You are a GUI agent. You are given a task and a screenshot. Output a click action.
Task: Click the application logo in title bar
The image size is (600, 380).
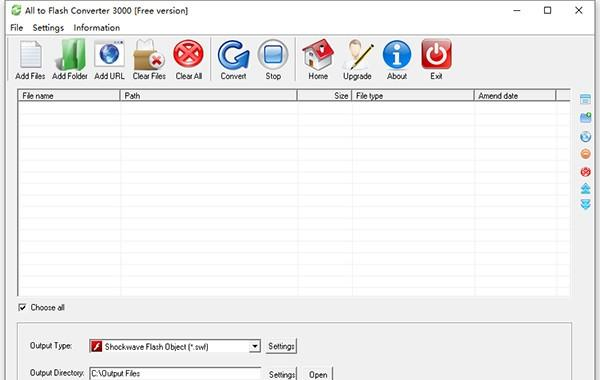pos(16,10)
